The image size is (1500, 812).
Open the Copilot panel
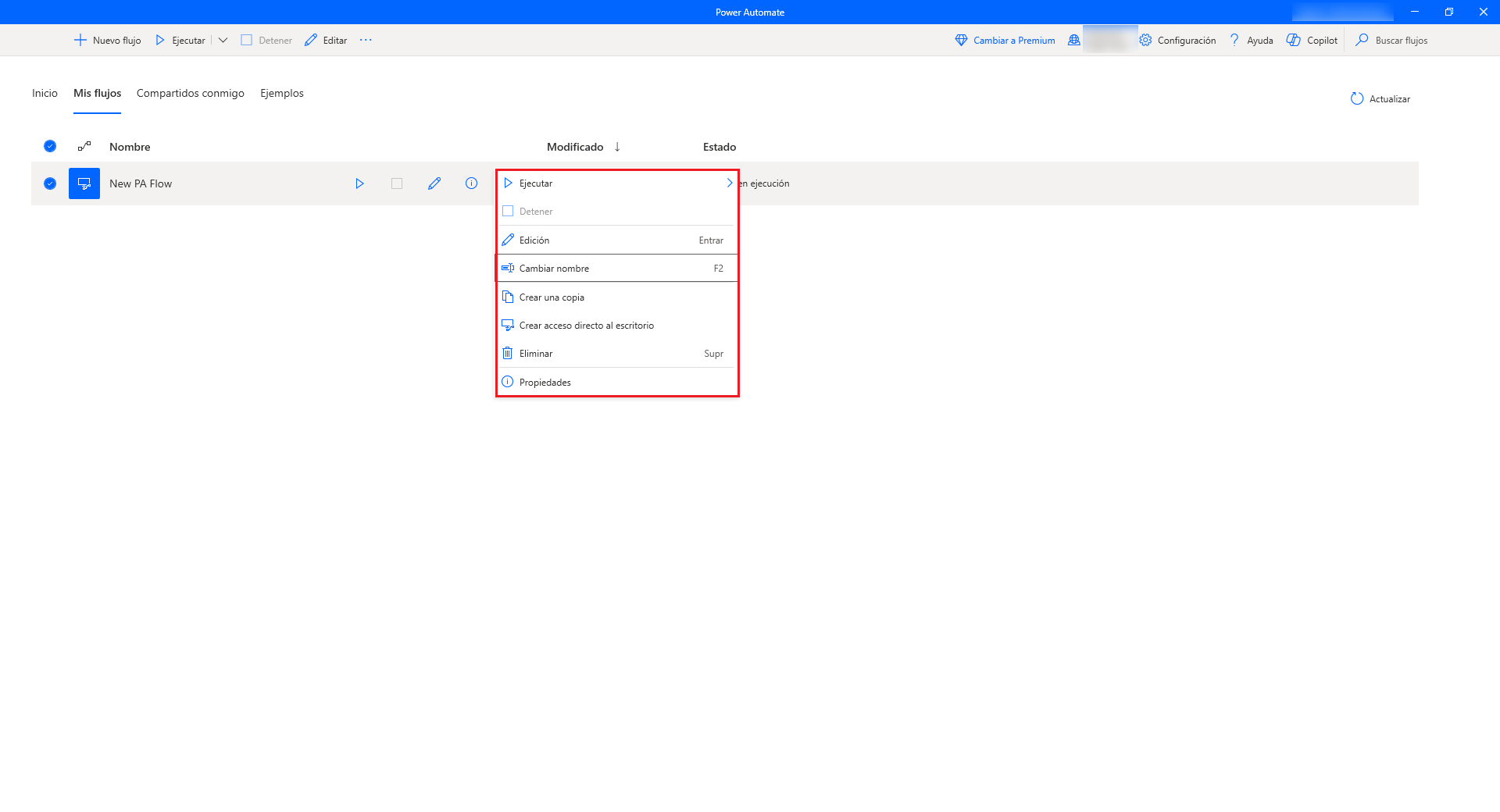click(x=1312, y=40)
